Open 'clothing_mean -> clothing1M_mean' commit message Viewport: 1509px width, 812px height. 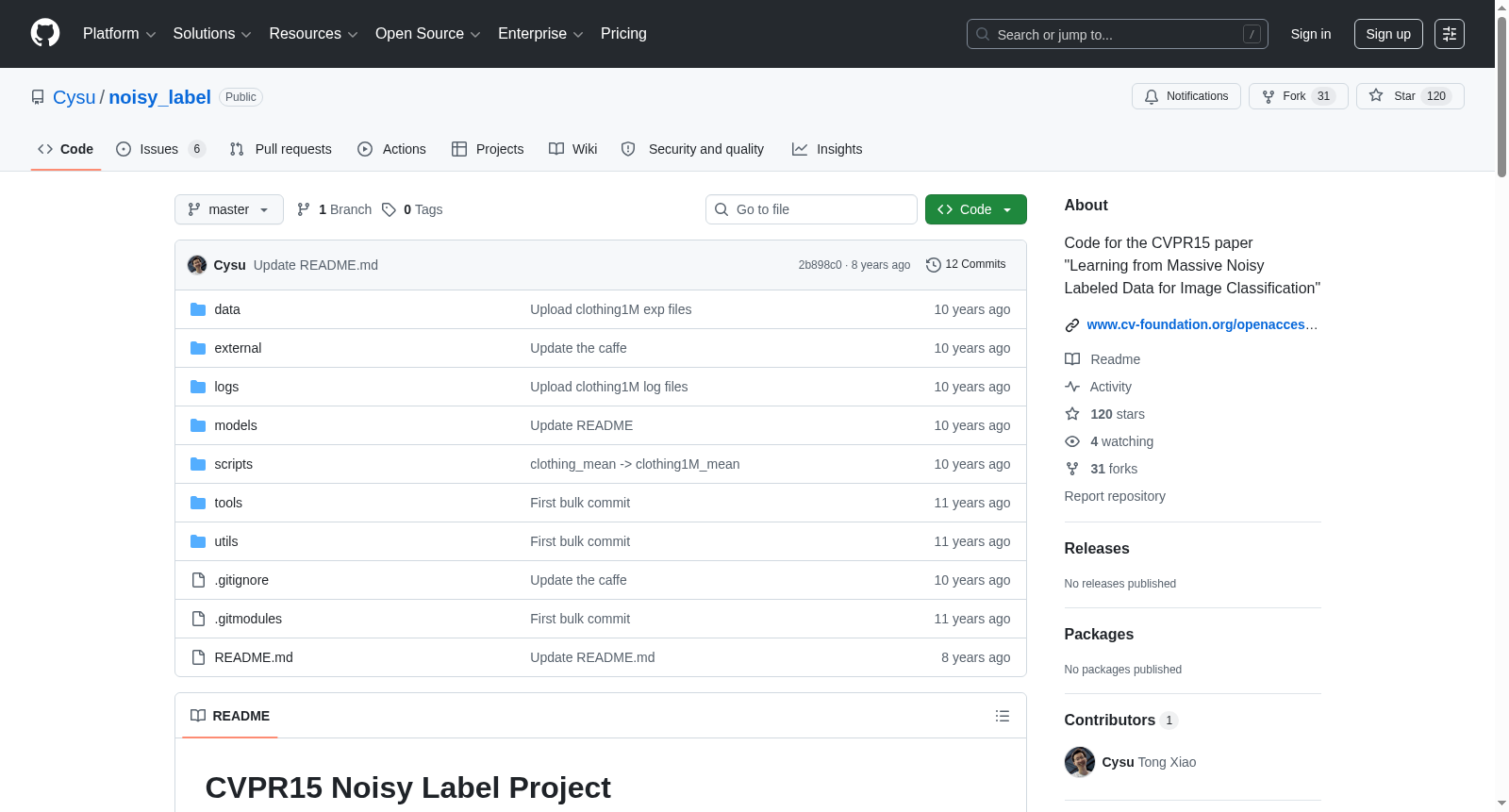click(635, 464)
